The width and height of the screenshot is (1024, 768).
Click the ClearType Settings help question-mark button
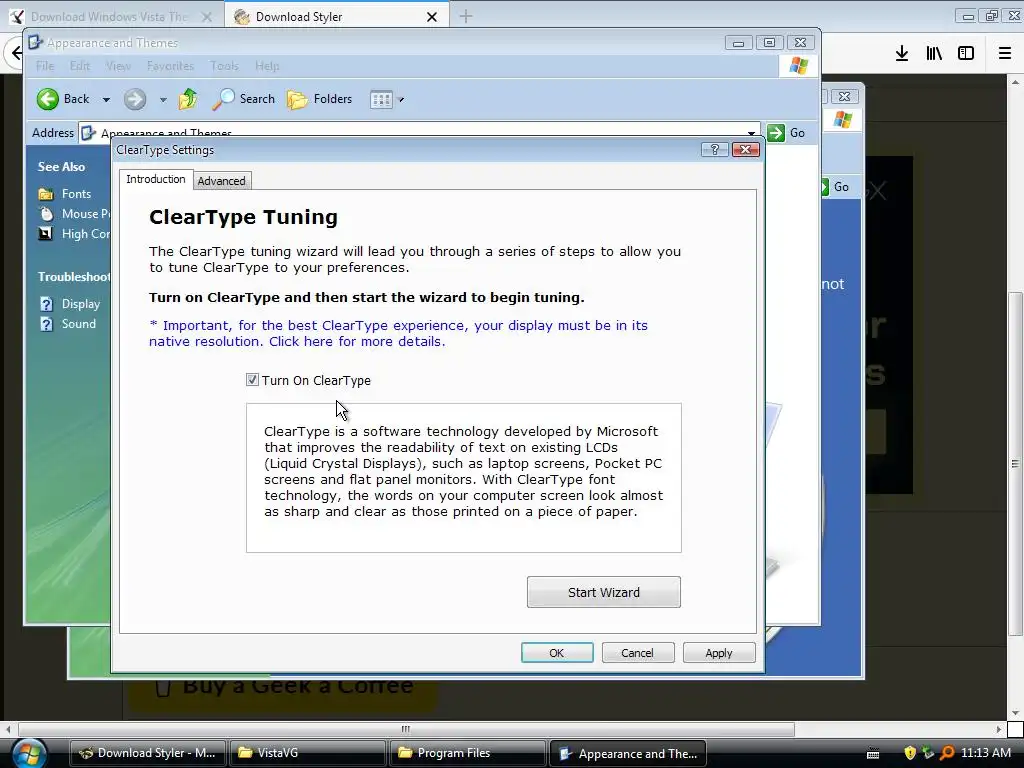point(714,150)
